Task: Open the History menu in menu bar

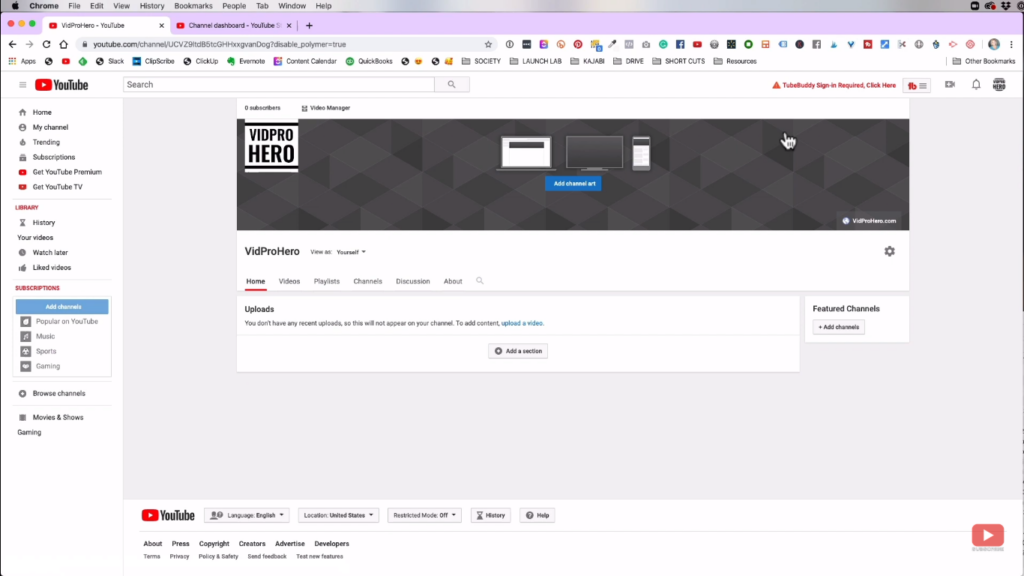Action: (152, 6)
